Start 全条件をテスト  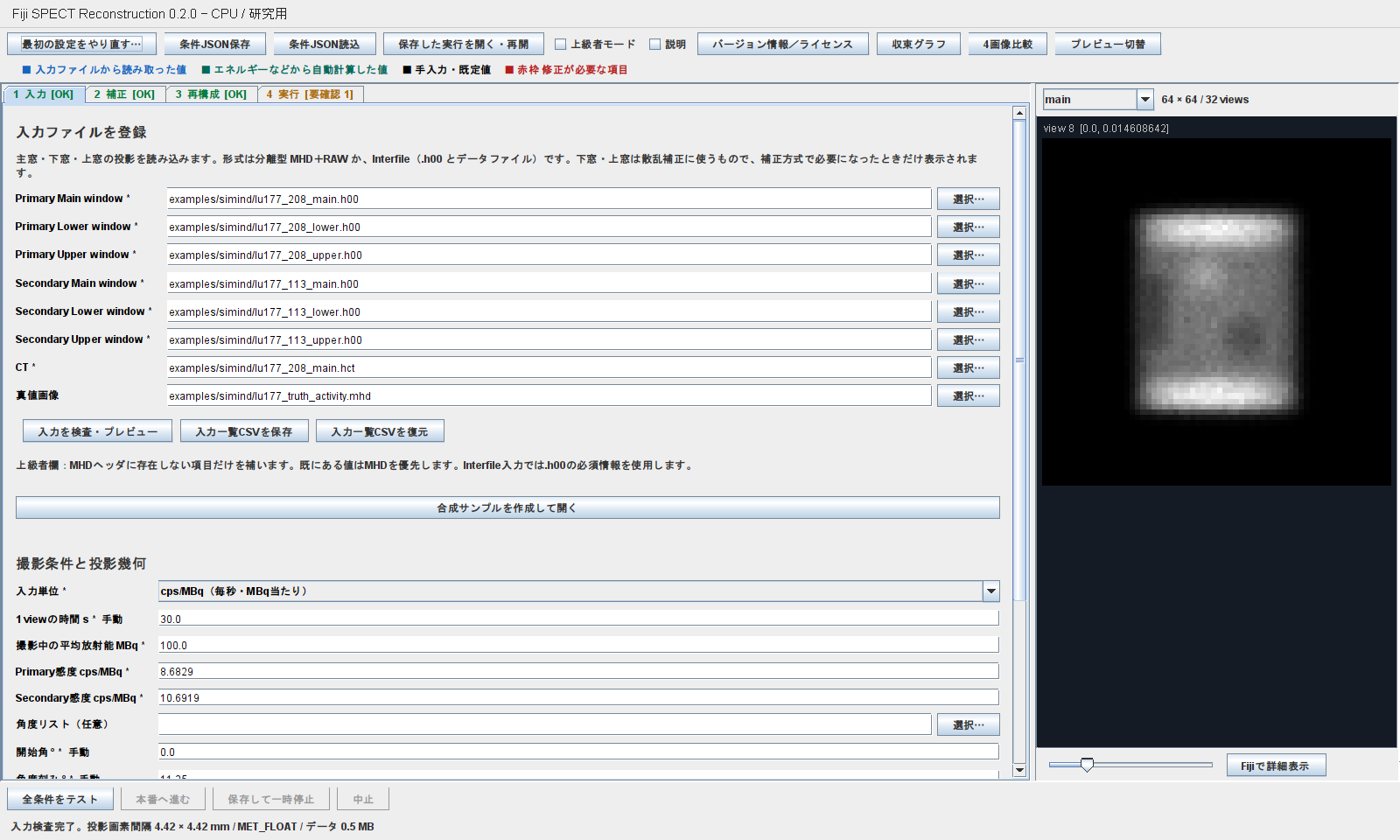(x=60, y=799)
